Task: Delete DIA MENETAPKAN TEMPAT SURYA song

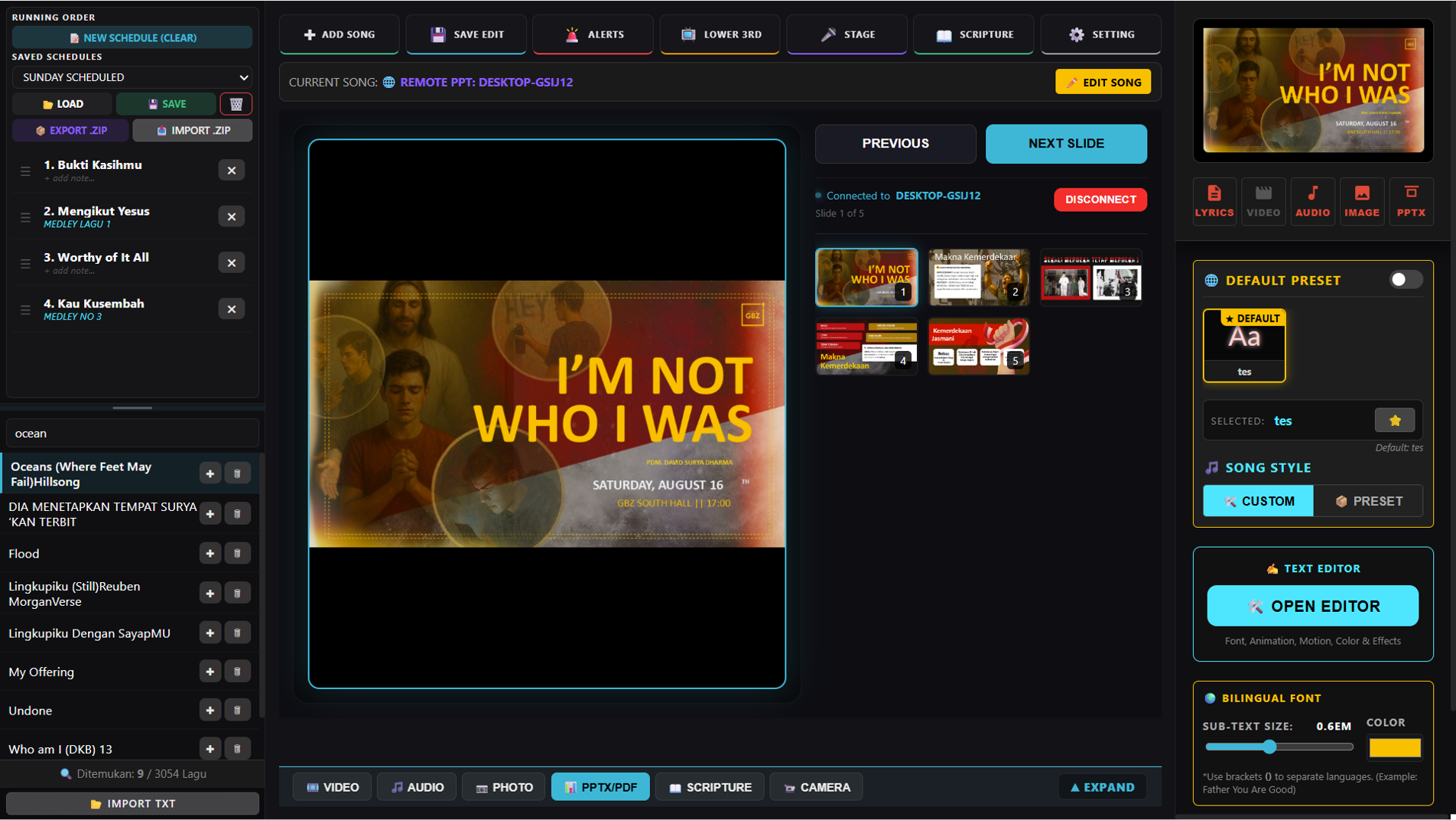Action: (x=237, y=514)
